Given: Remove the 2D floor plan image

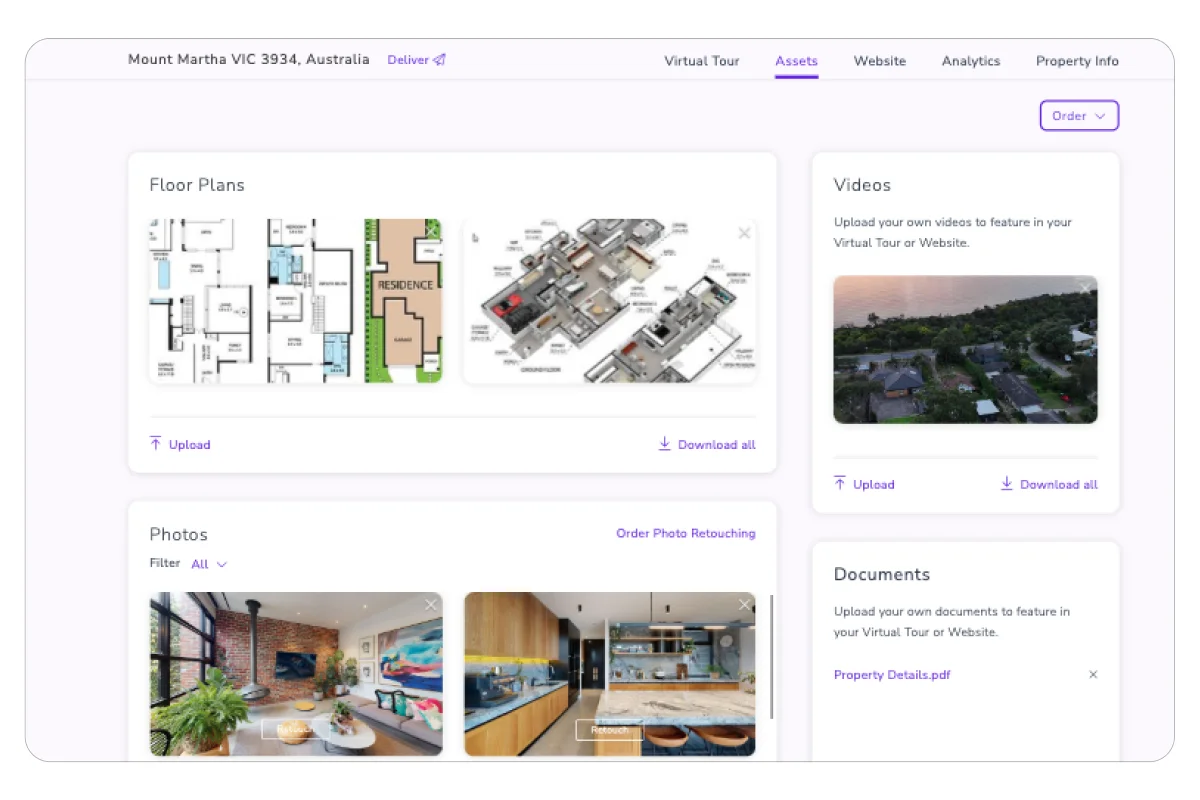Looking at the screenshot, I should [x=431, y=232].
